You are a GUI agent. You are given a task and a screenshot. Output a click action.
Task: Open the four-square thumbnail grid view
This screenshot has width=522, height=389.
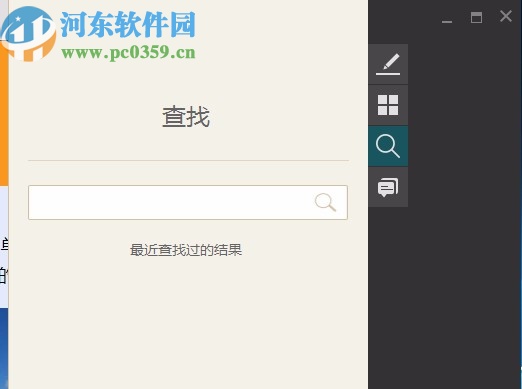[388, 105]
